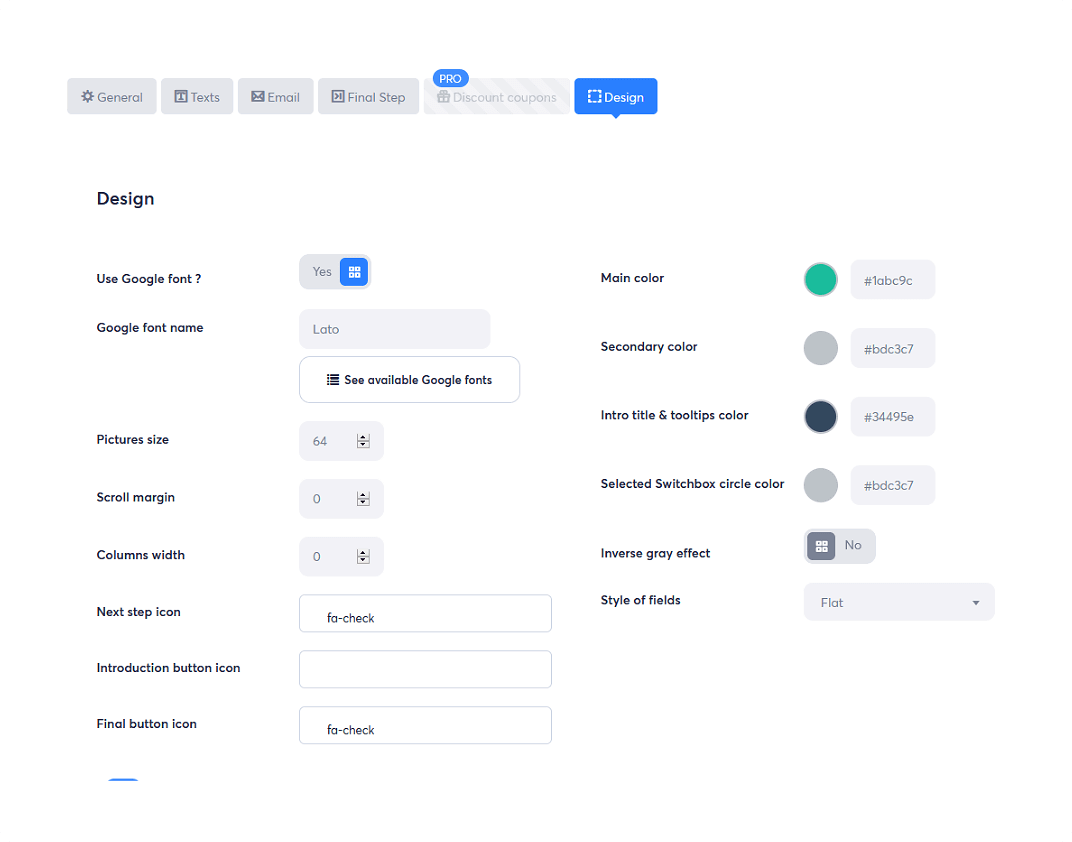Click the Pictures size number field
This screenshot has height=842, width=1072.
pyautogui.click(x=341, y=441)
